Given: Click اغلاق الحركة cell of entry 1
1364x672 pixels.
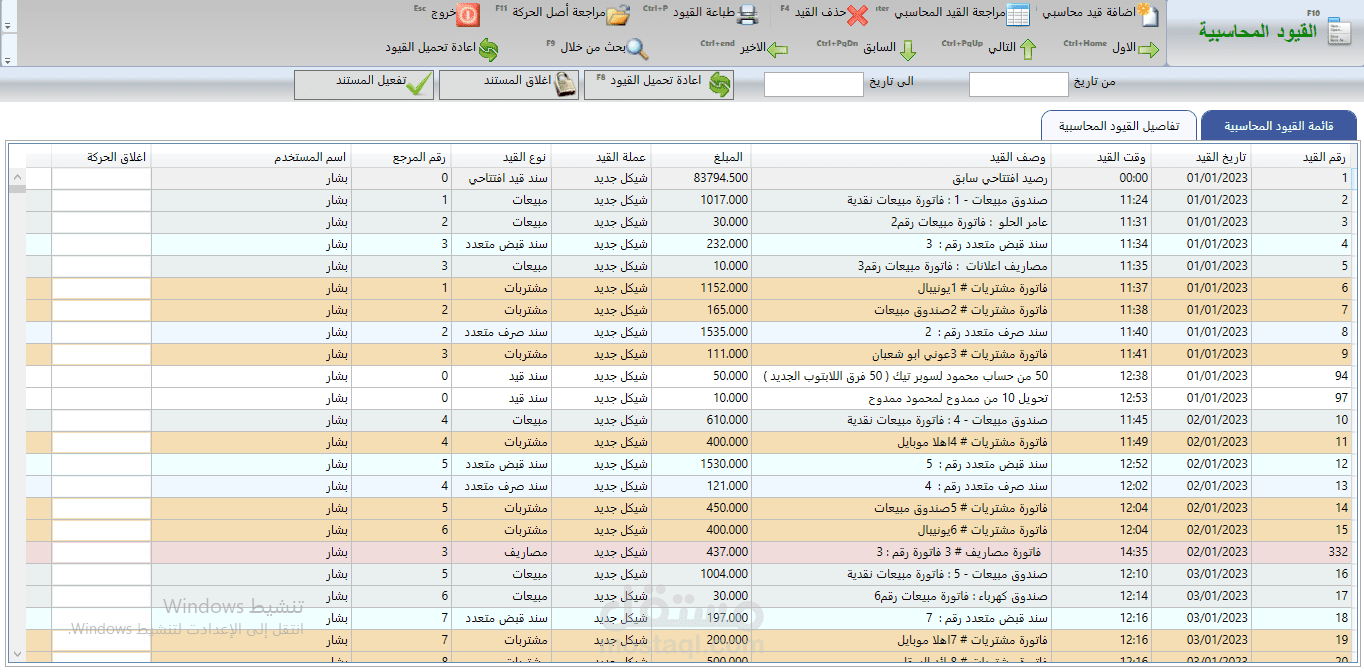Looking at the screenshot, I should pyautogui.click(x=101, y=178).
